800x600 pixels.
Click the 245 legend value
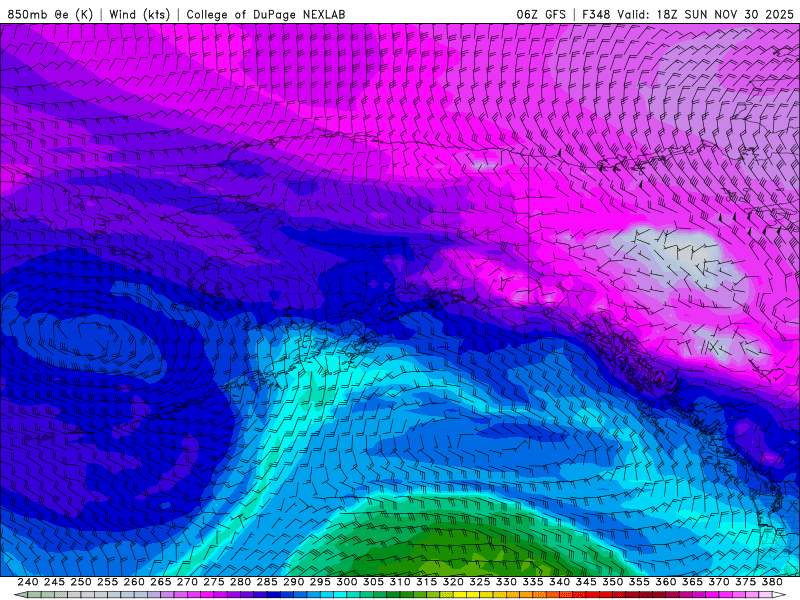click(x=54, y=582)
